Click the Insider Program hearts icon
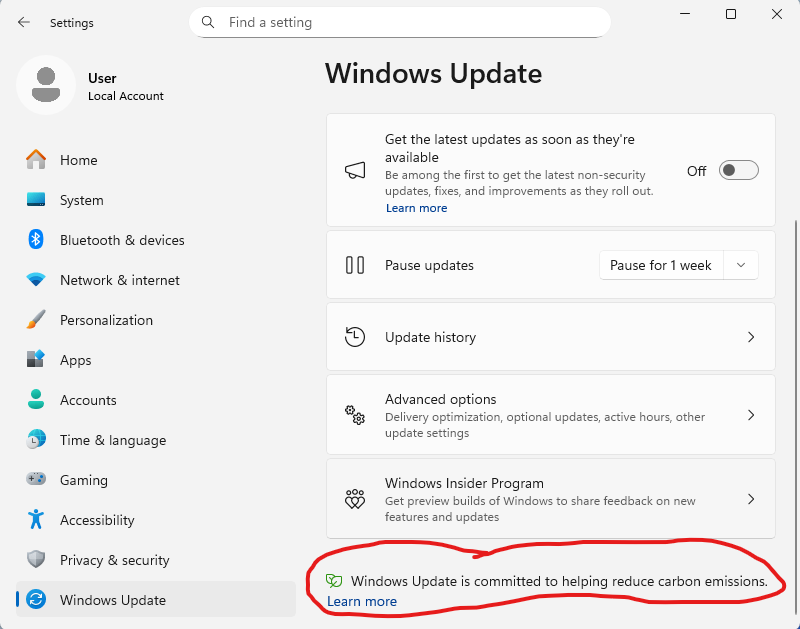Image resolution: width=800 pixels, height=629 pixels. [355, 499]
